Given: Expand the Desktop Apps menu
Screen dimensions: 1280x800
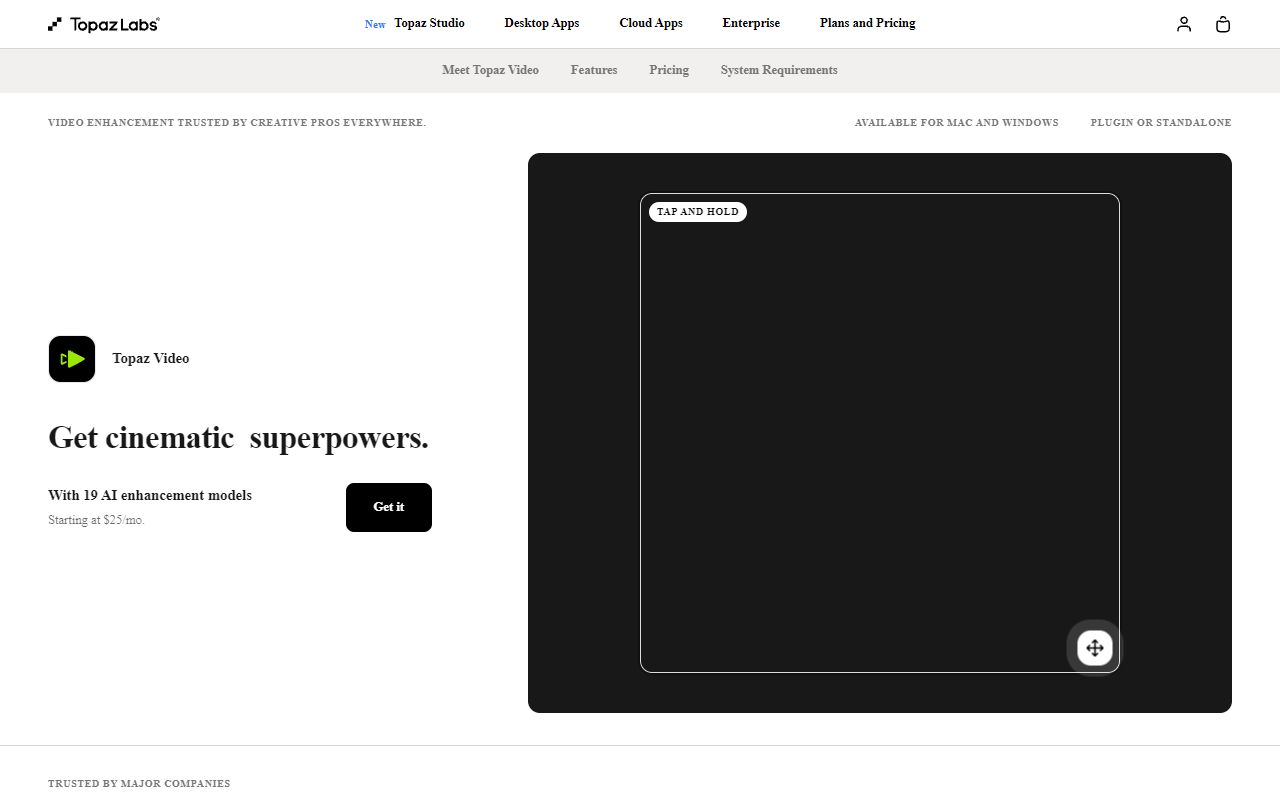Looking at the screenshot, I should pos(541,23).
